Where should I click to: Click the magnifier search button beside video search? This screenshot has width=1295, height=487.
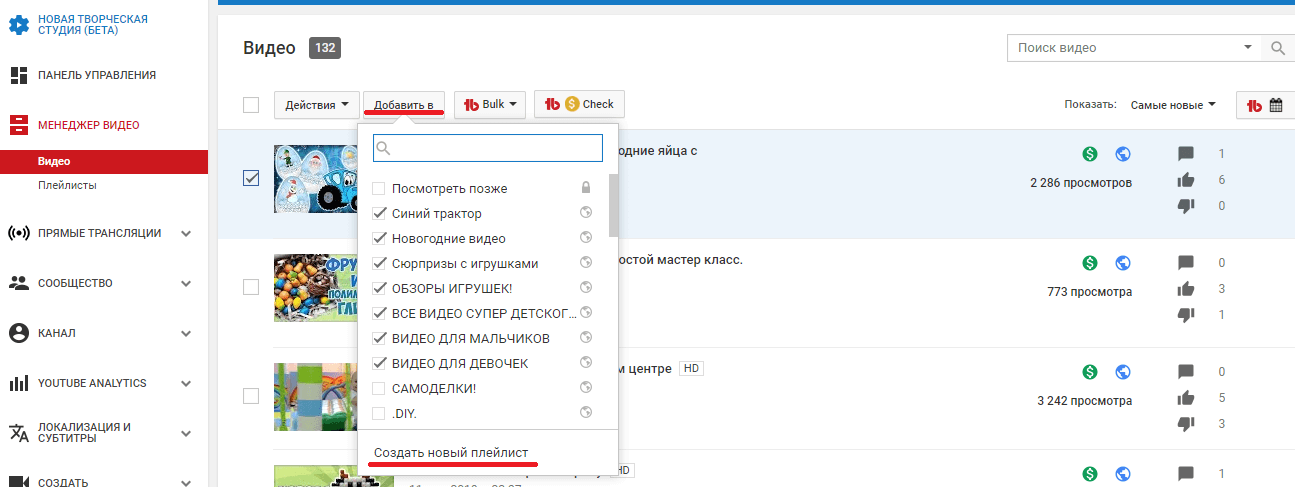[1277, 48]
